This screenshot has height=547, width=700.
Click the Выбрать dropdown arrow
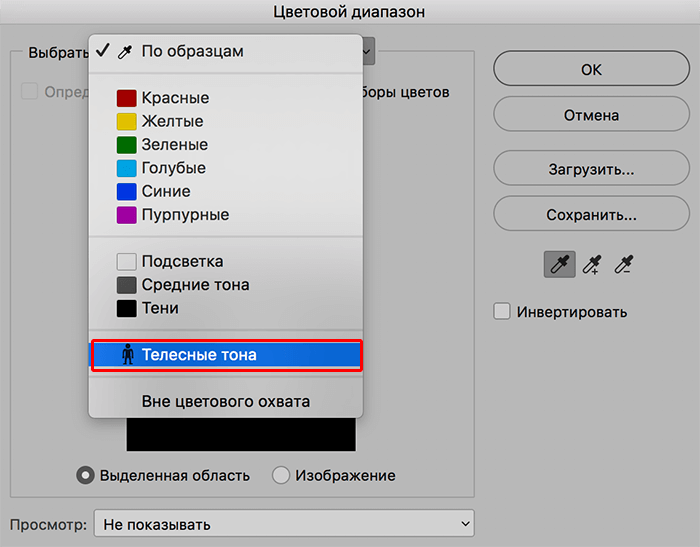368,51
